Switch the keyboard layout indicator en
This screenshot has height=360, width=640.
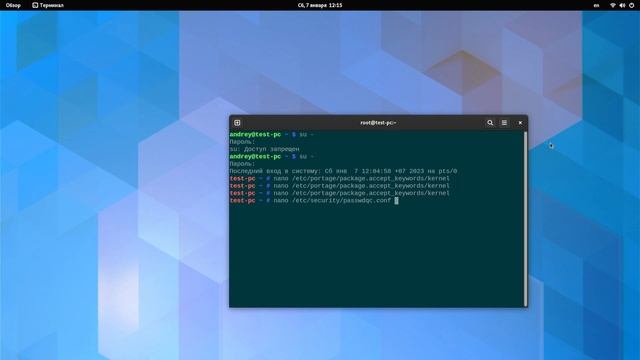(x=596, y=5)
